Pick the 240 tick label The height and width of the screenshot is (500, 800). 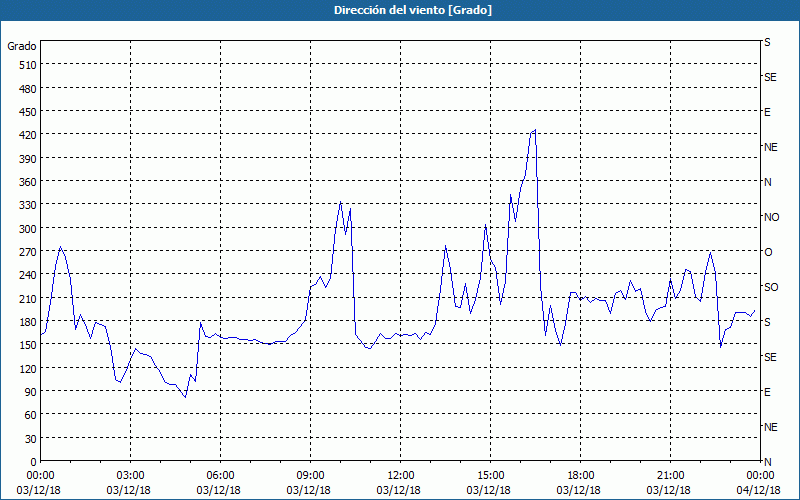(28, 276)
